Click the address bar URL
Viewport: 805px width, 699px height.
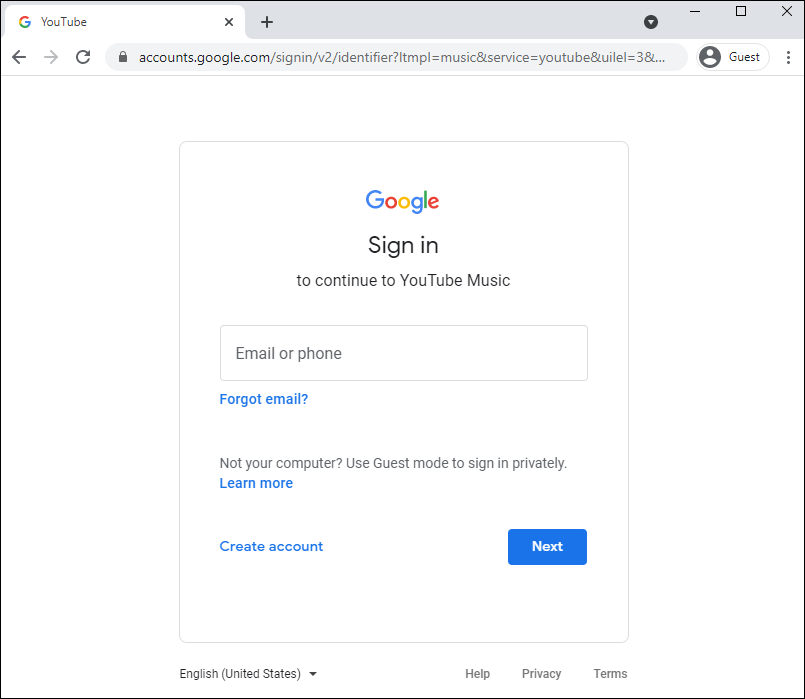[x=400, y=57]
